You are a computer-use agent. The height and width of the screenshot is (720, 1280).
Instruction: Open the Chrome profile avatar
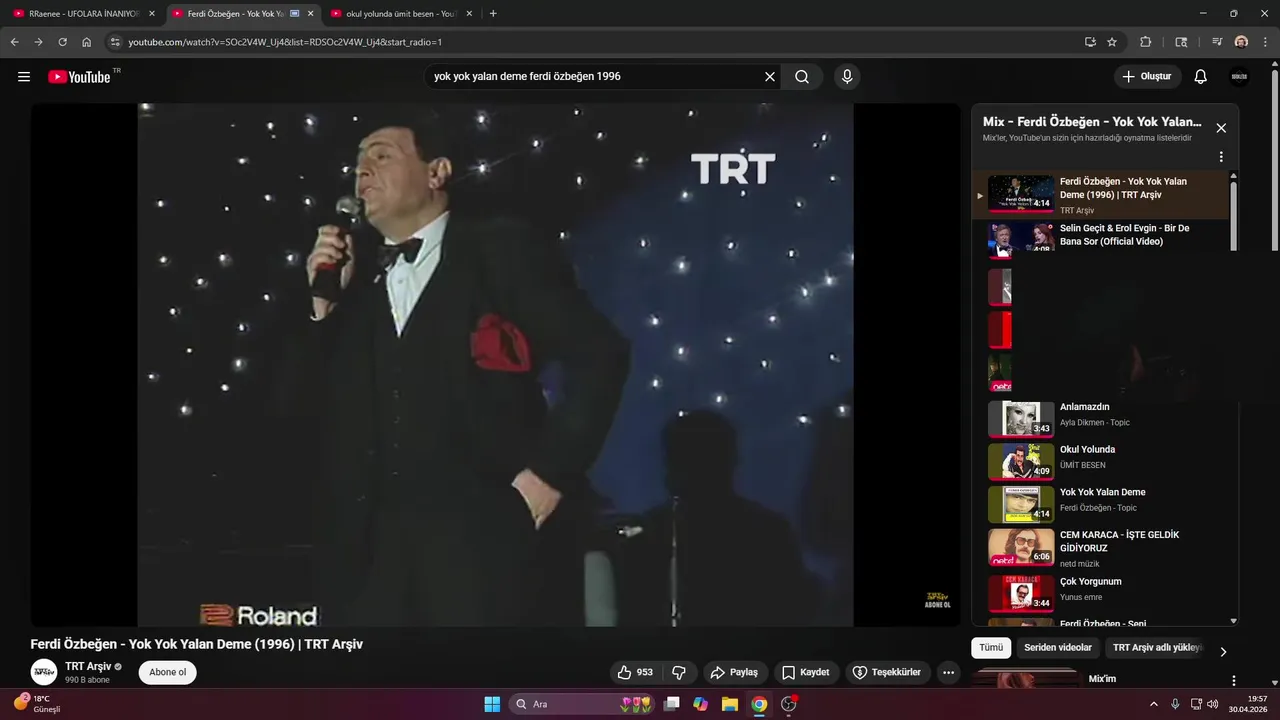[x=1241, y=42]
